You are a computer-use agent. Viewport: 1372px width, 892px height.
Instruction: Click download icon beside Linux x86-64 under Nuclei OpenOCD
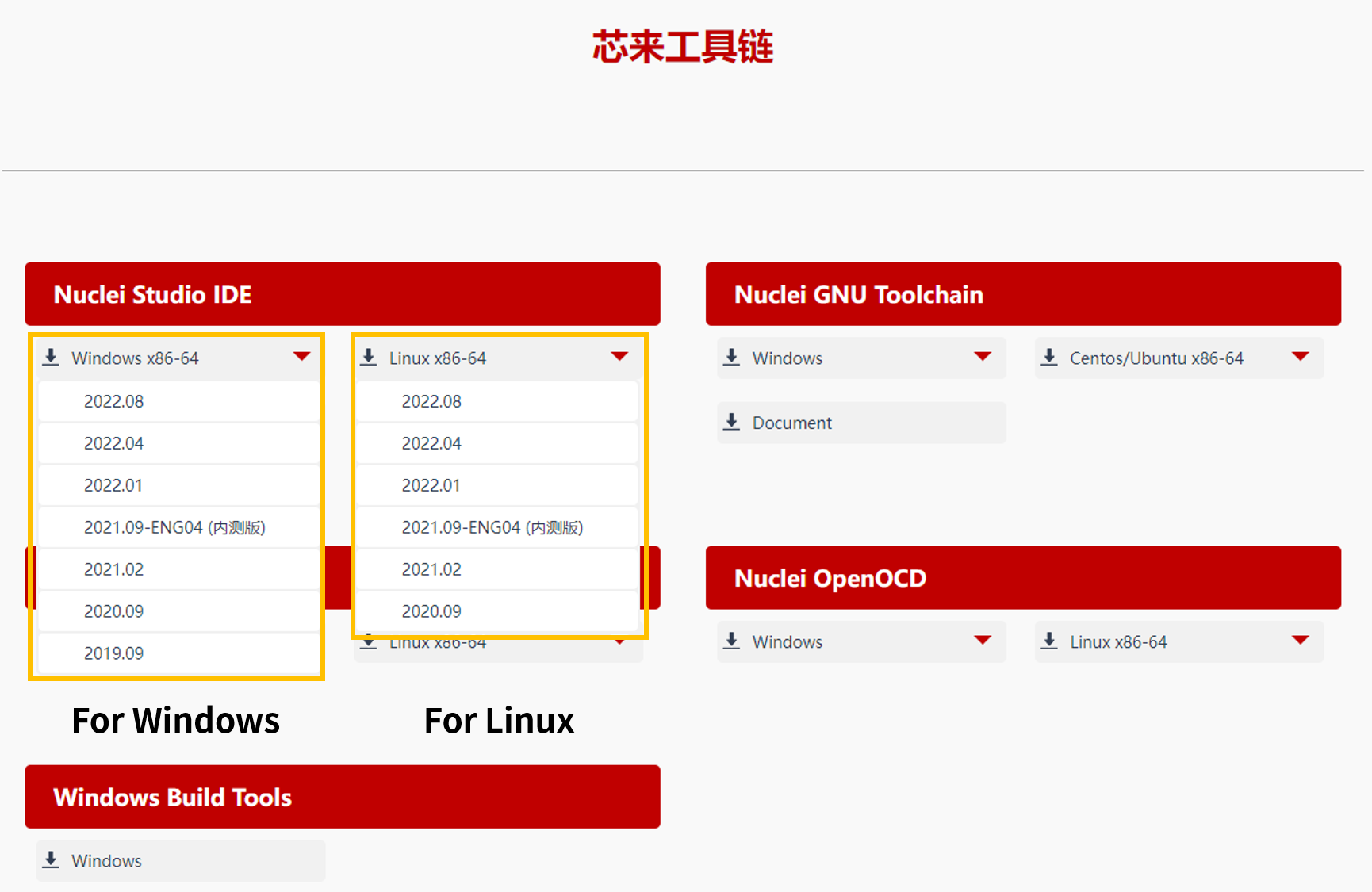[1049, 641]
